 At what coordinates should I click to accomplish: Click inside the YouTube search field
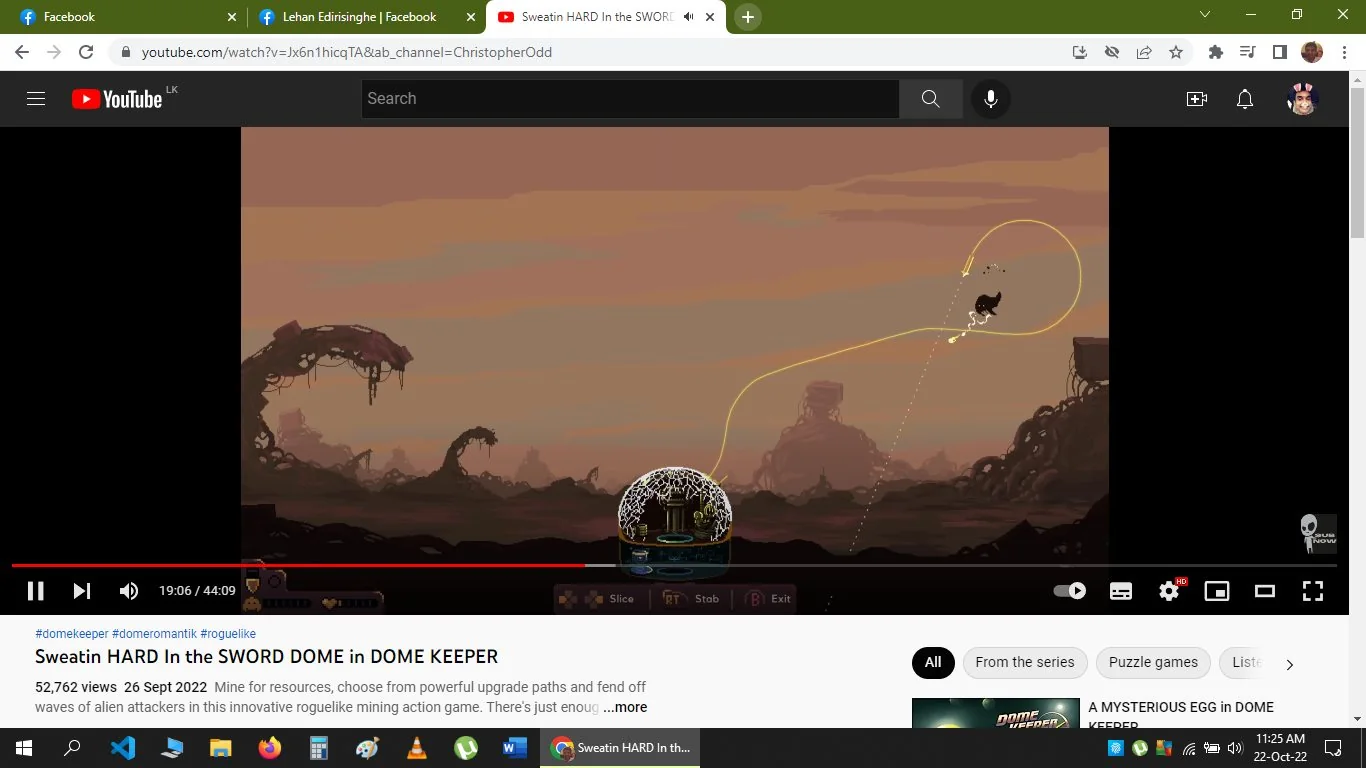point(630,99)
